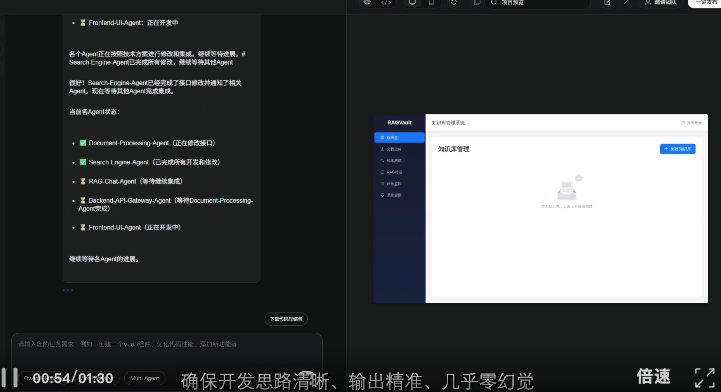Open the third RAGVault sidebar item below upload
The height and width of the screenshot is (392, 721).
pyautogui.click(x=399, y=160)
